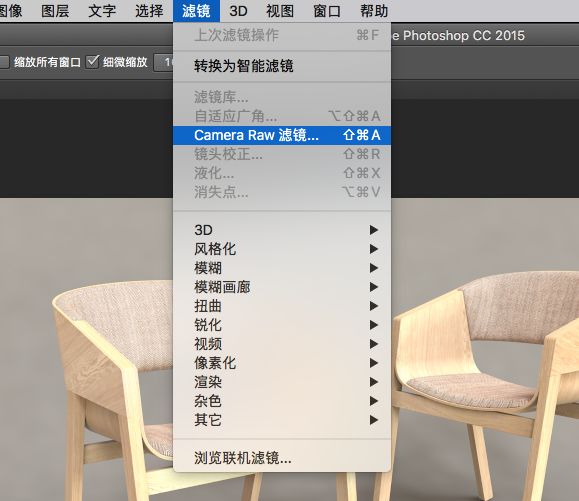Click the greyed 消失点 entry
The image size is (579, 501).
coord(282,192)
